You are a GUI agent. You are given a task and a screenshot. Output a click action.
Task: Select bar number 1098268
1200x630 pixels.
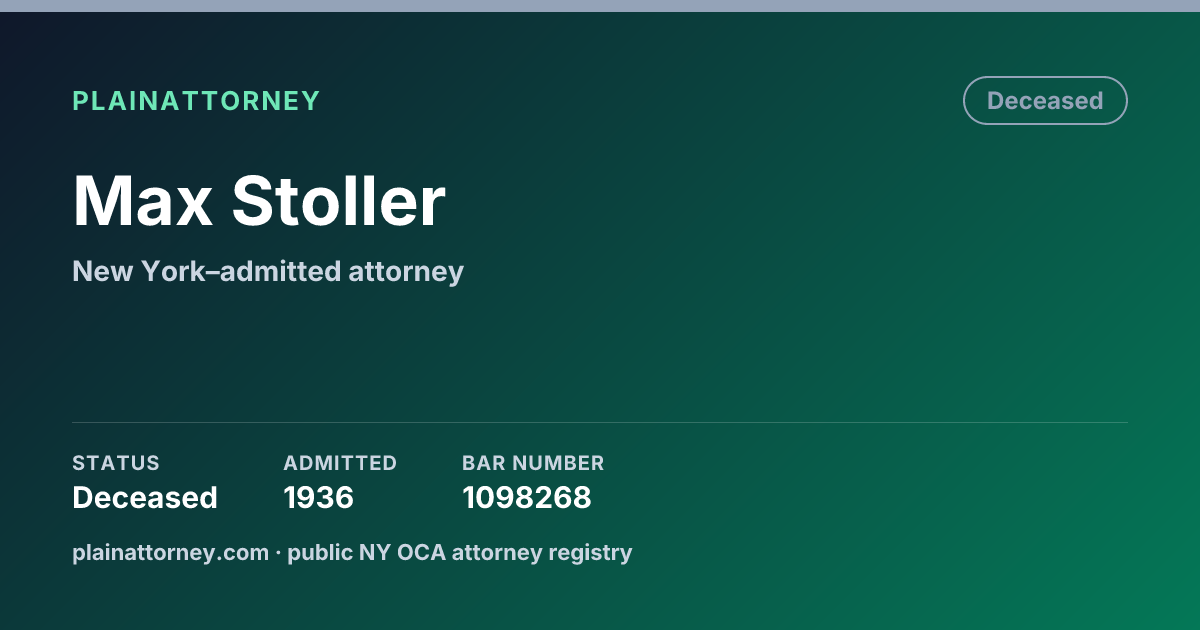[x=527, y=498]
